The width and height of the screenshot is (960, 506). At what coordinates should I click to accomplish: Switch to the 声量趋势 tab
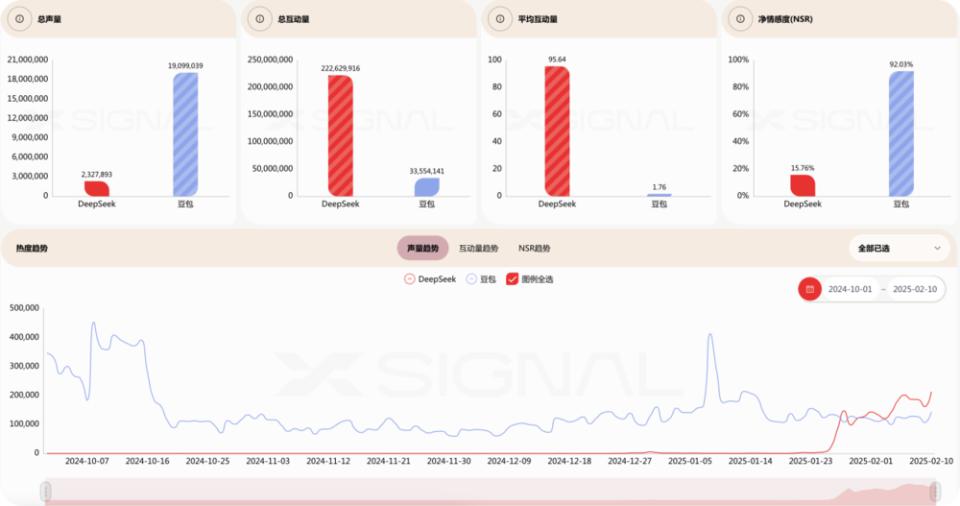tap(423, 248)
